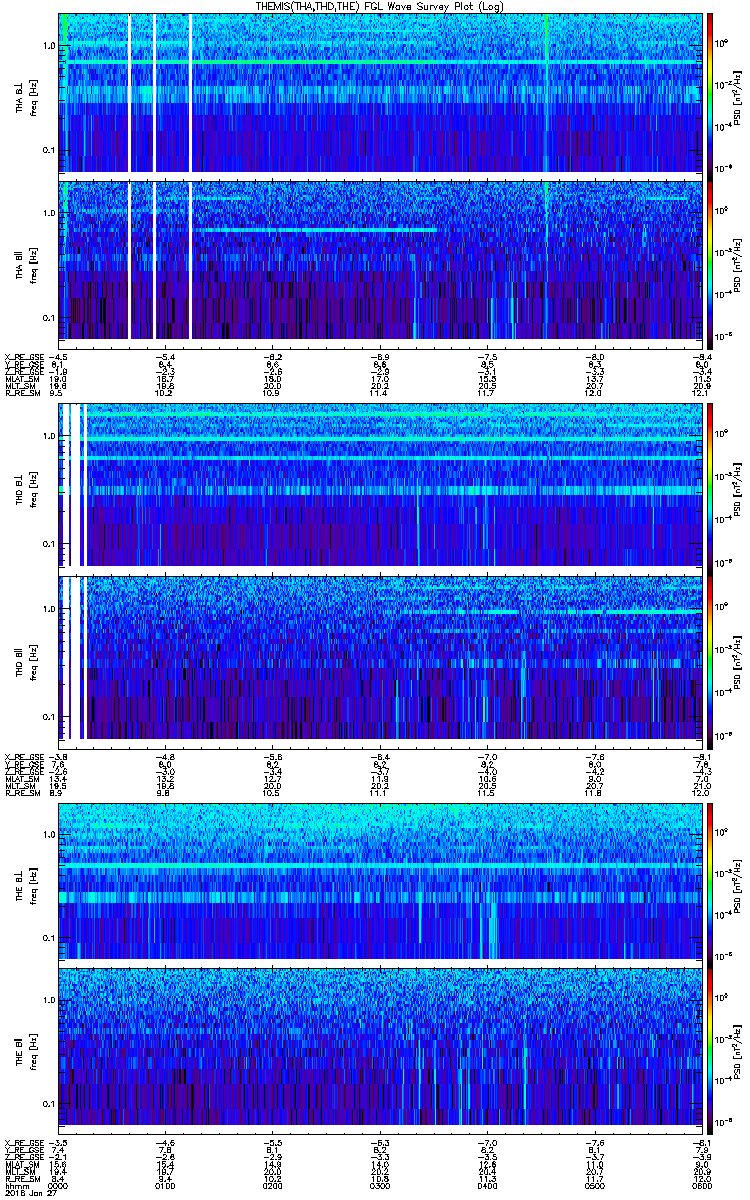Click the 0200 time tick label
This screenshot has height=1200, width=750.
tap(272, 1186)
